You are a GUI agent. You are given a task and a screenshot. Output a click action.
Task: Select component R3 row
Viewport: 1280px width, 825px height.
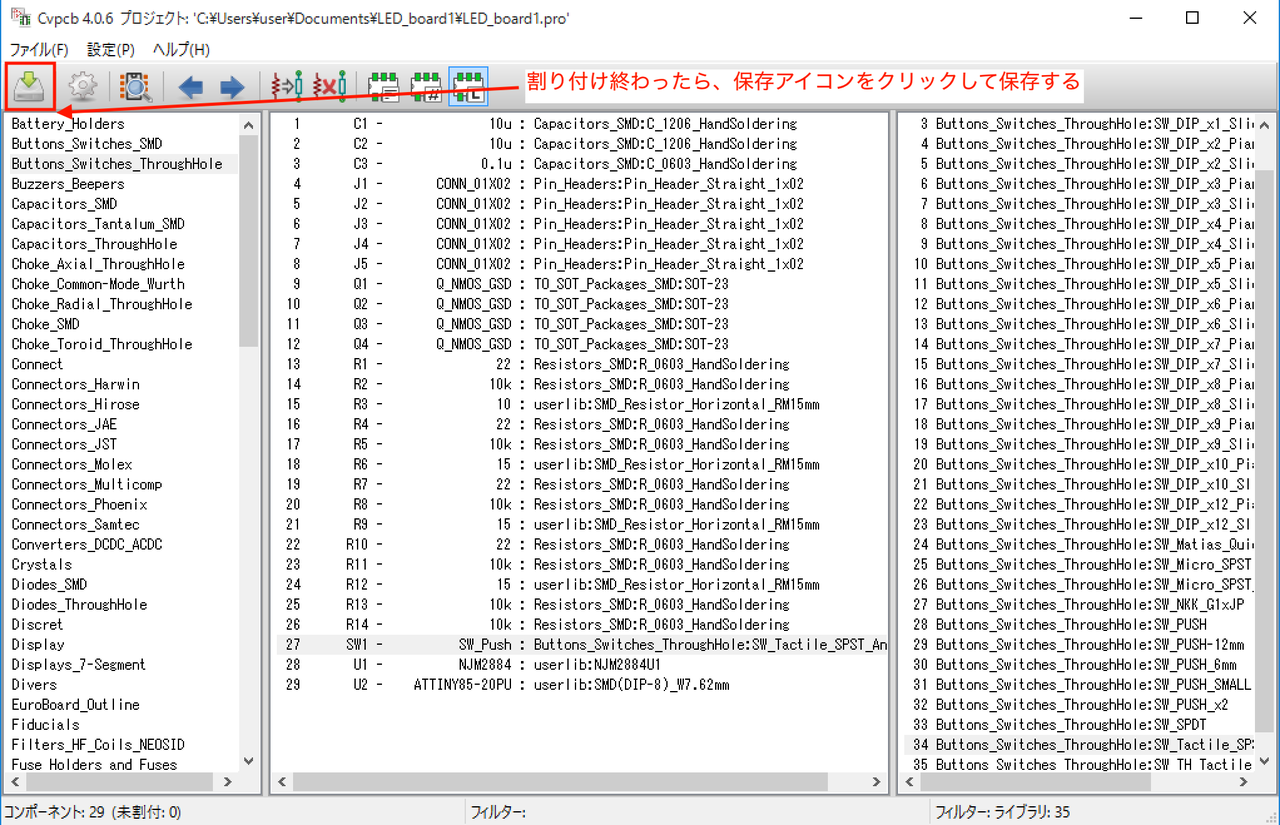click(x=580, y=404)
